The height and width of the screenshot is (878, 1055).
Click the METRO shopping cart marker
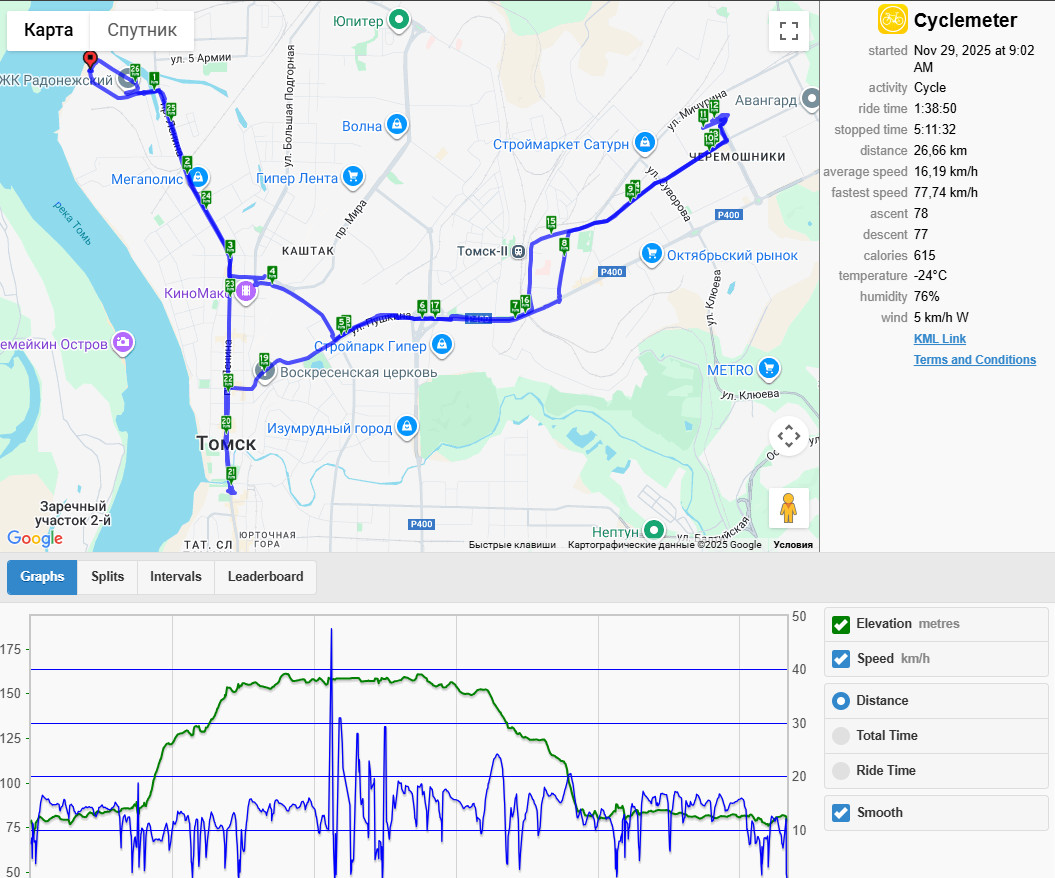pyautogui.click(x=768, y=369)
